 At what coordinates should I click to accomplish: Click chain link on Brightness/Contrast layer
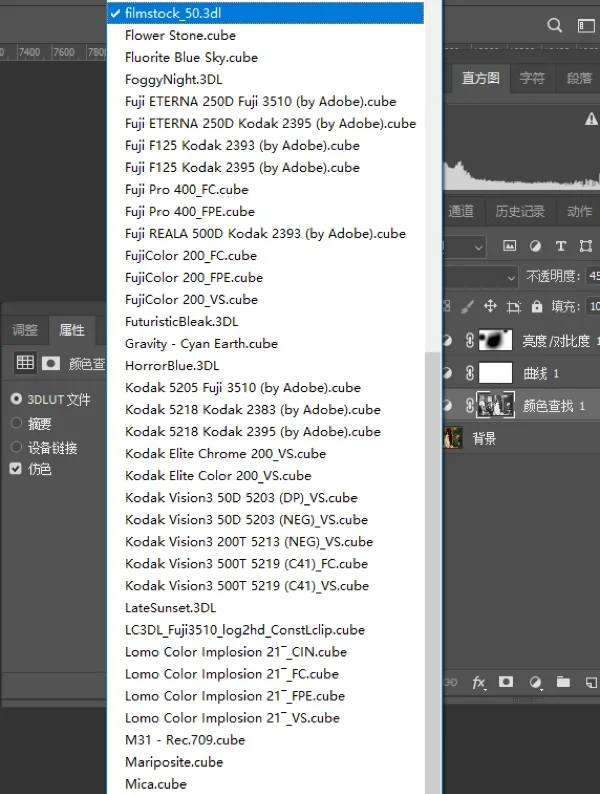(x=469, y=340)
